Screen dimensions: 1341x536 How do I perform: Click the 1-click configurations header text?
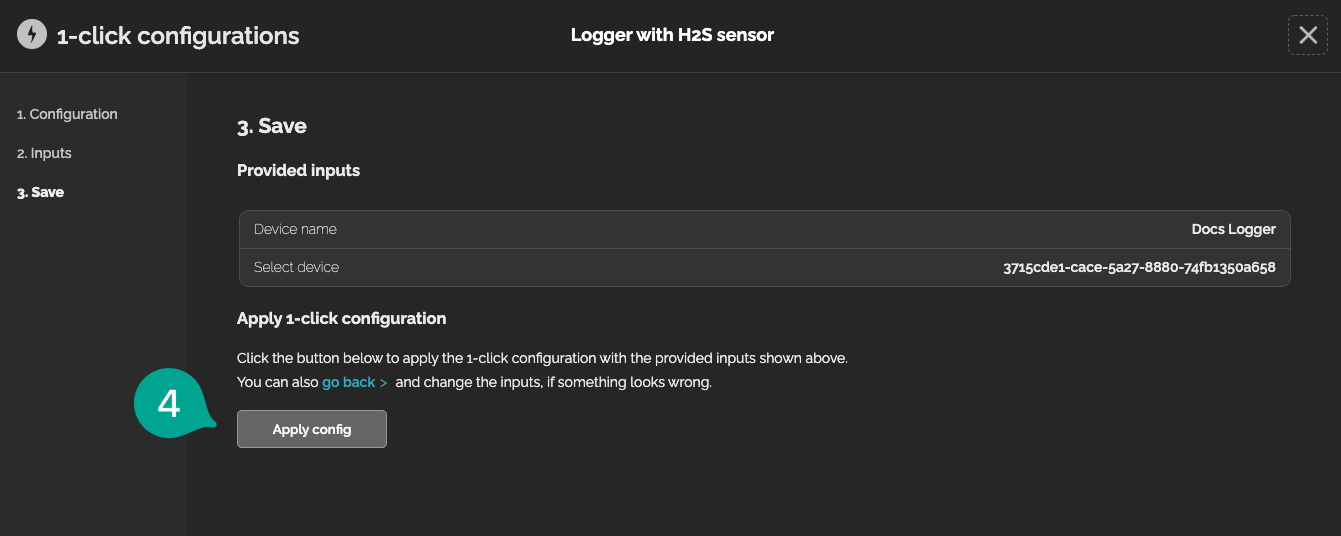(x=178, y=36)
